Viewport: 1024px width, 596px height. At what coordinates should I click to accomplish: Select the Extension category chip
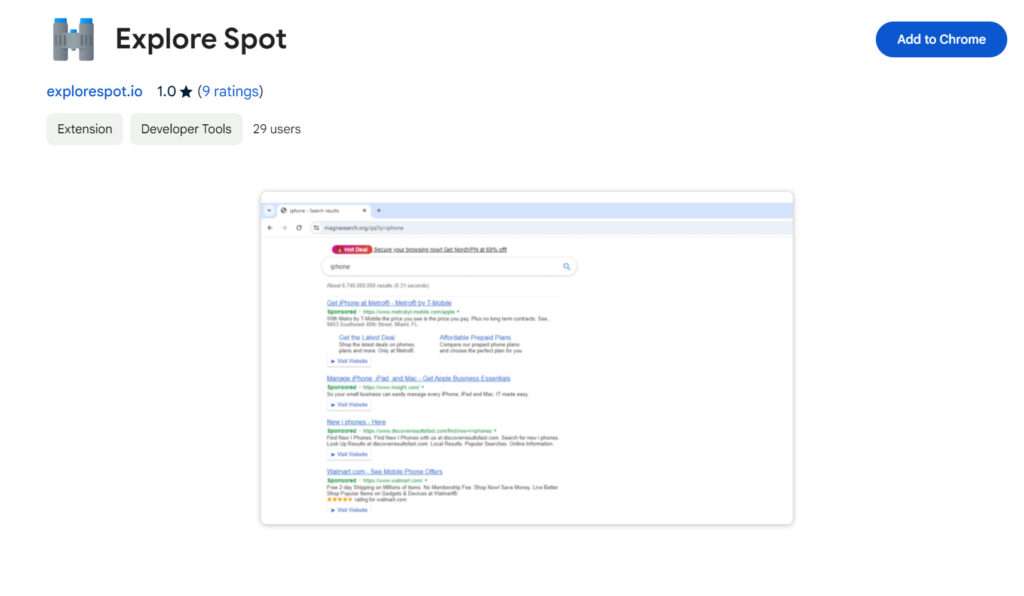[84, 129]
